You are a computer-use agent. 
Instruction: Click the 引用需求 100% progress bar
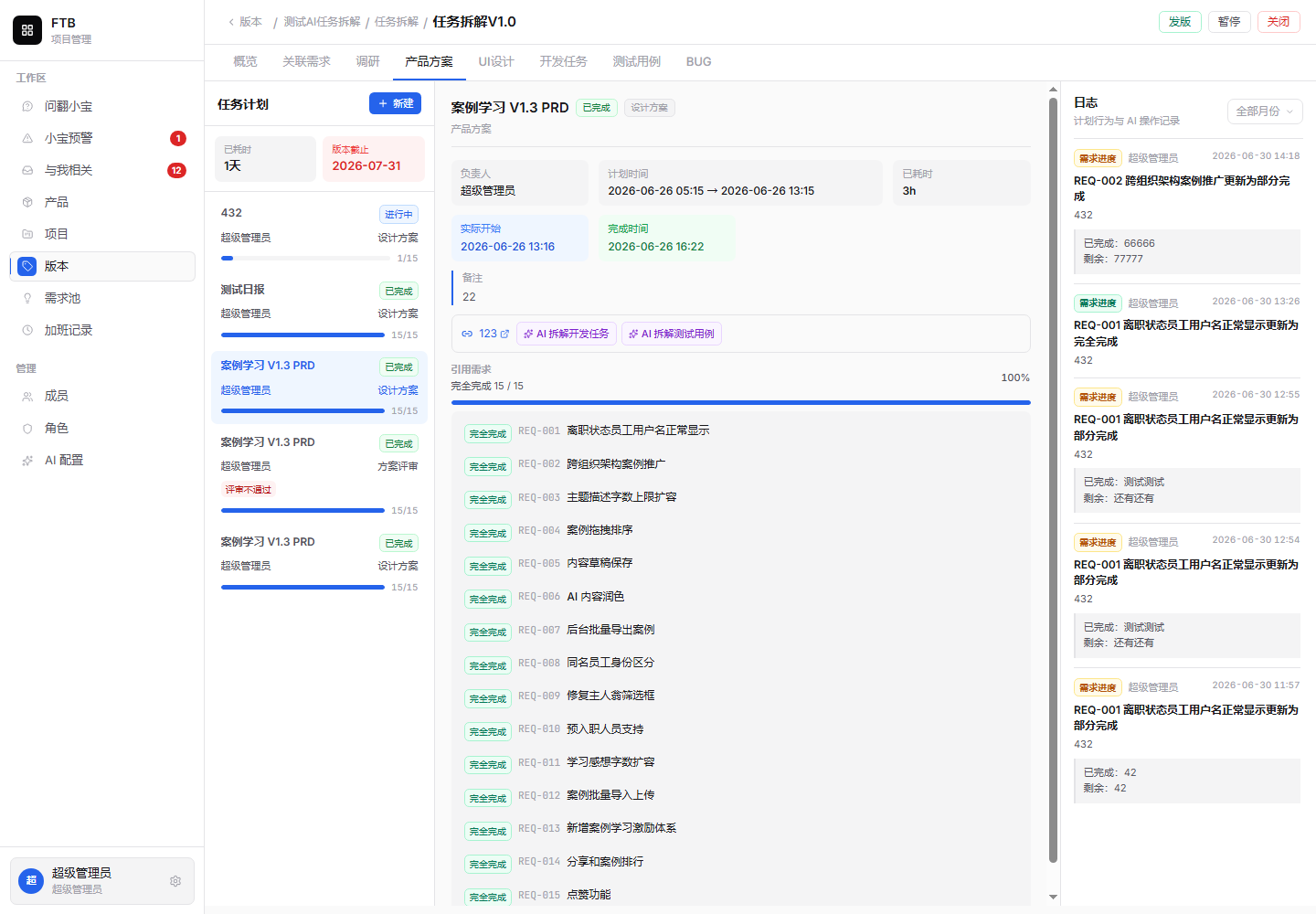(740, 402)
